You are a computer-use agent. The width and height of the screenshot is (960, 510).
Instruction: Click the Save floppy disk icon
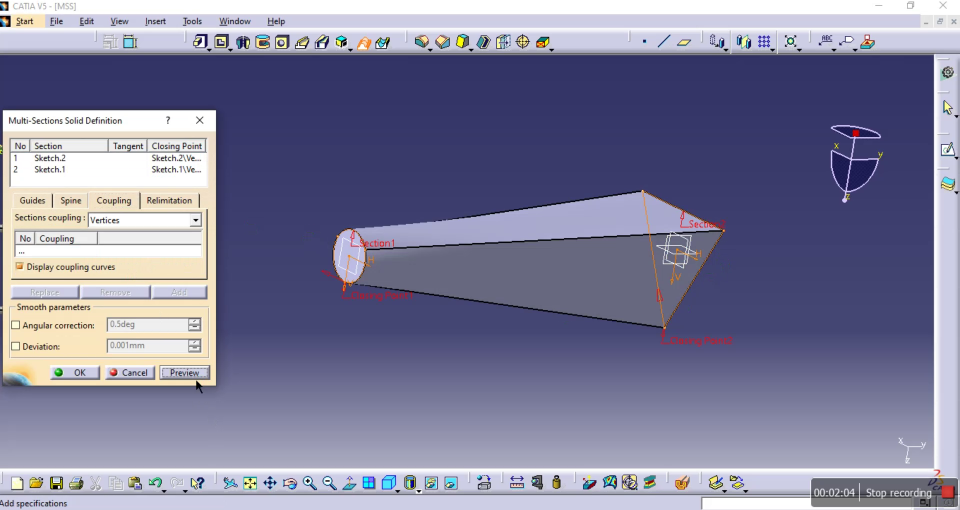56,484
